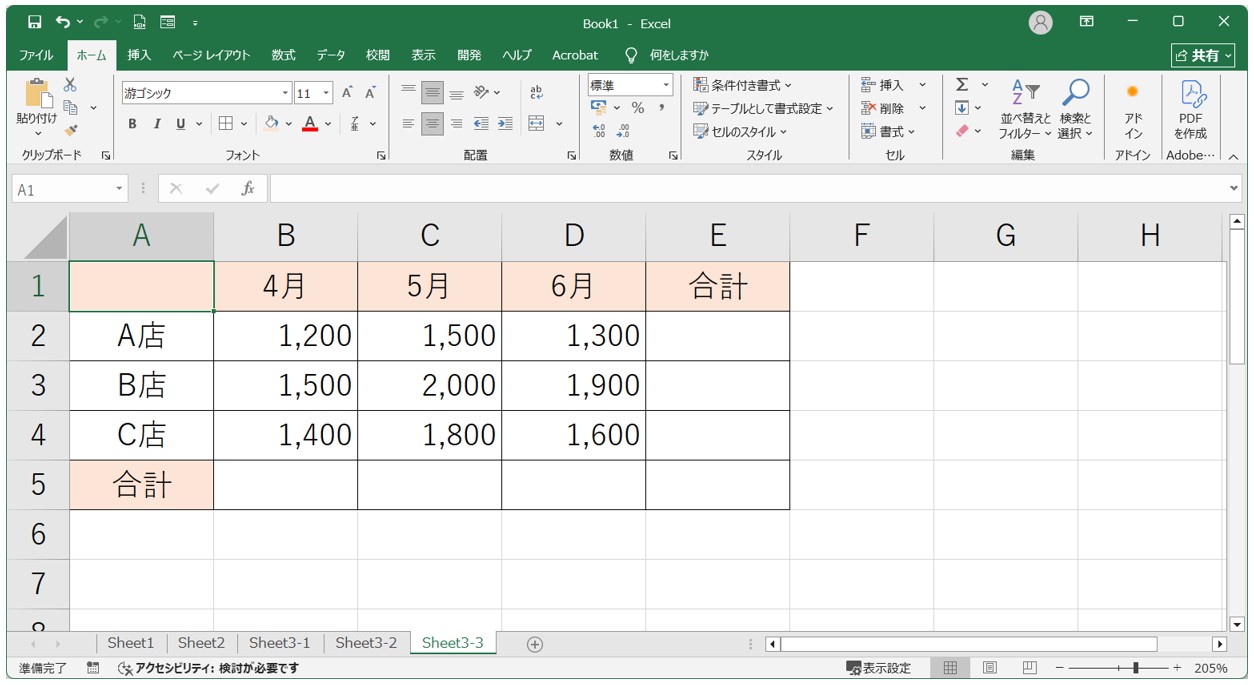Click the Undo arrow icon
The width and height of the screenshot is (1254, 685).
point(63,22)
